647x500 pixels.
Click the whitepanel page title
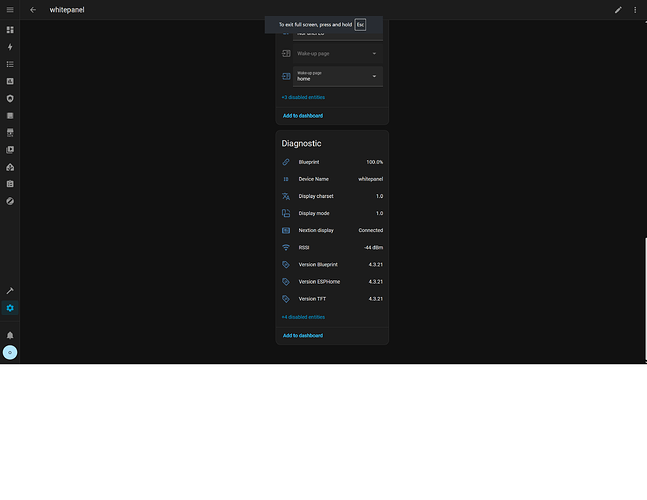click(x=67, y=10)
